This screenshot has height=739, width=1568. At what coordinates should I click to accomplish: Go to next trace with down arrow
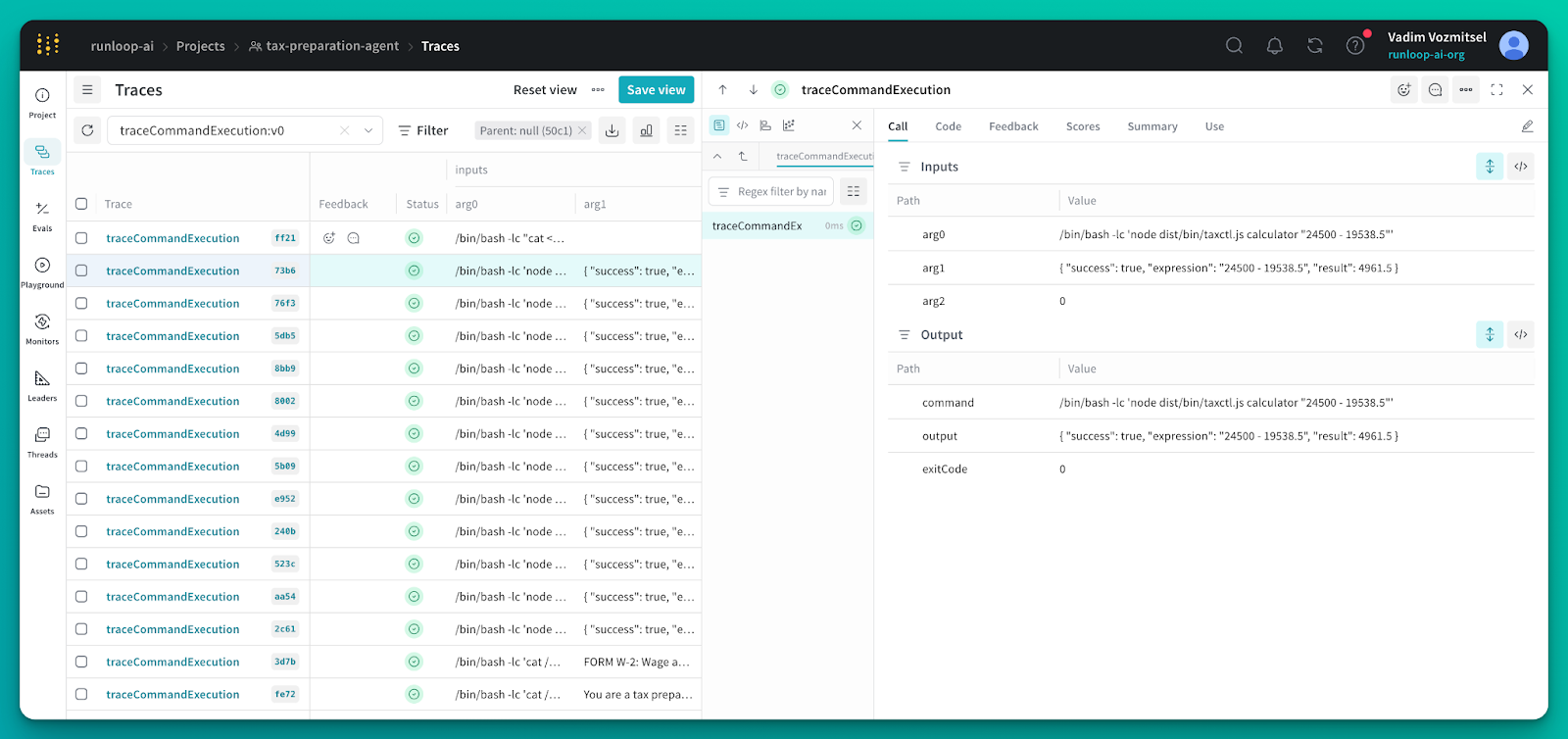point(753,89)
